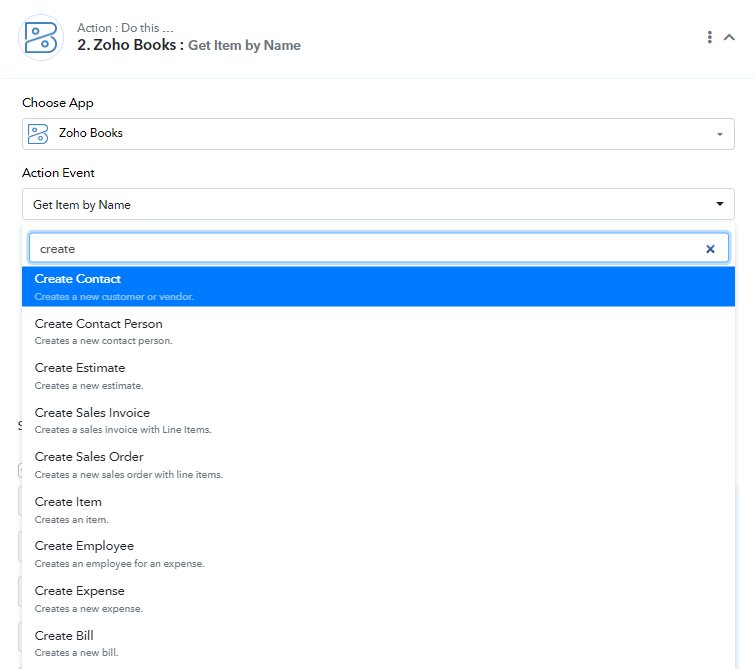Click the step title 'Get Item by Name'
The height and width of the screenshot is (669, 755).
pyautogui.click(x=244, y=45)
